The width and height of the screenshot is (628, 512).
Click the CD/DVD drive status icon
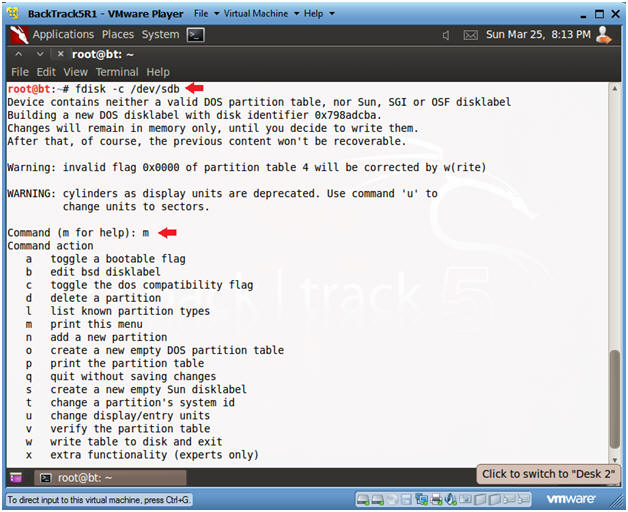coord(392,499)
